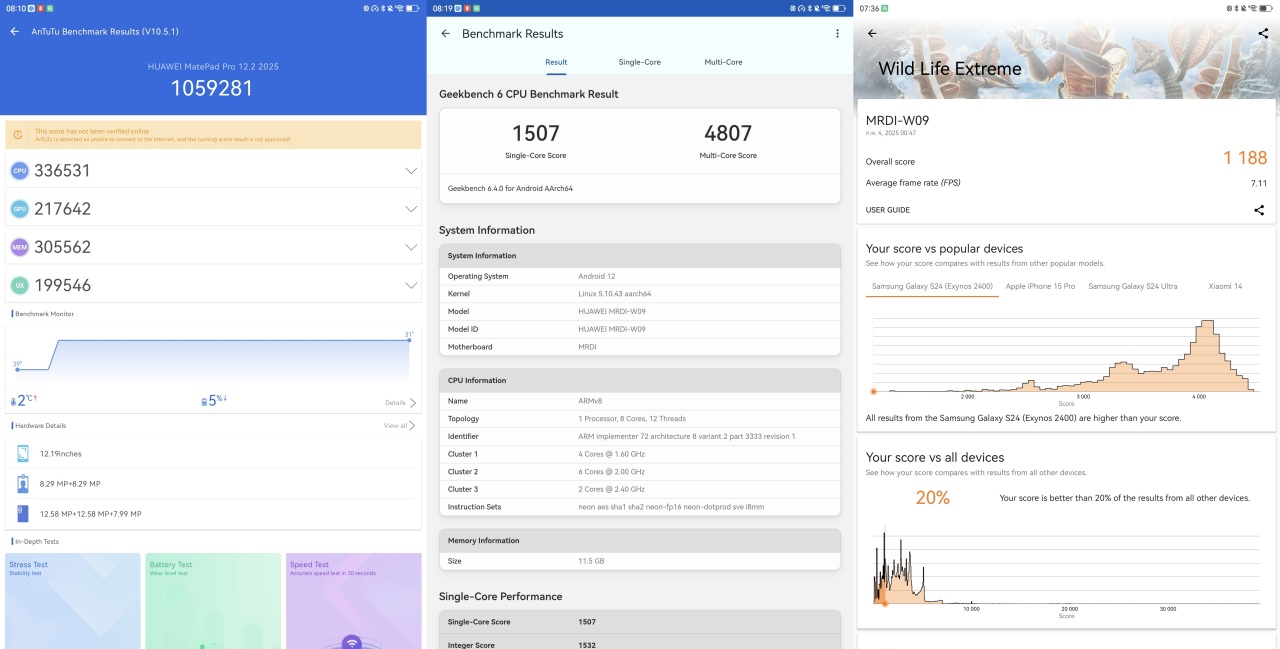Screen dimensions: 1280x649
Task: Tap the unverified score warning banner
Action: click(213, 135)
